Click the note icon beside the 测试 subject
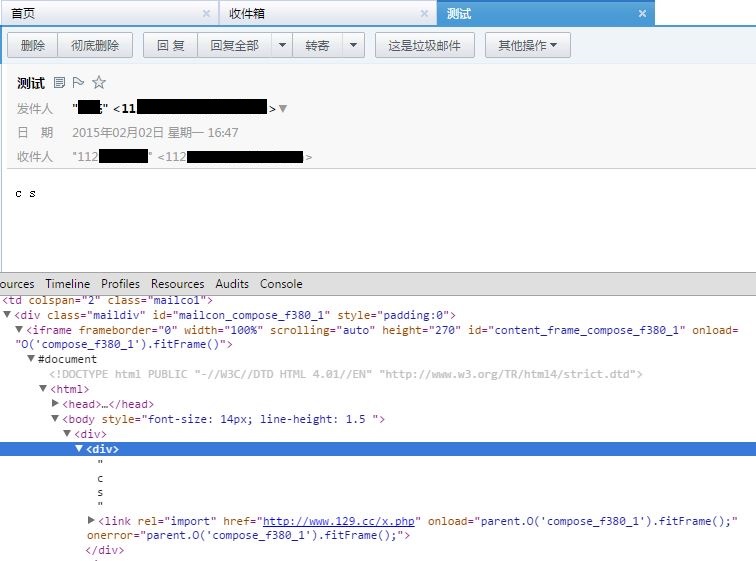The height and width of the screenshot is (561, 756). pos(59,82)
